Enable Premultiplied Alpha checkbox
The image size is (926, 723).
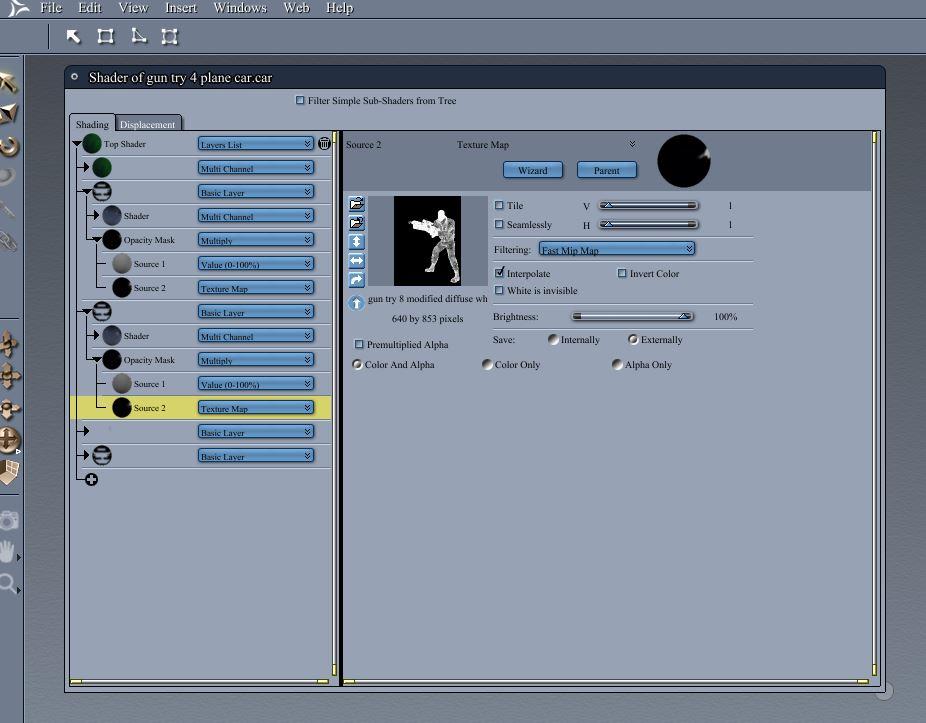(359, 344)
